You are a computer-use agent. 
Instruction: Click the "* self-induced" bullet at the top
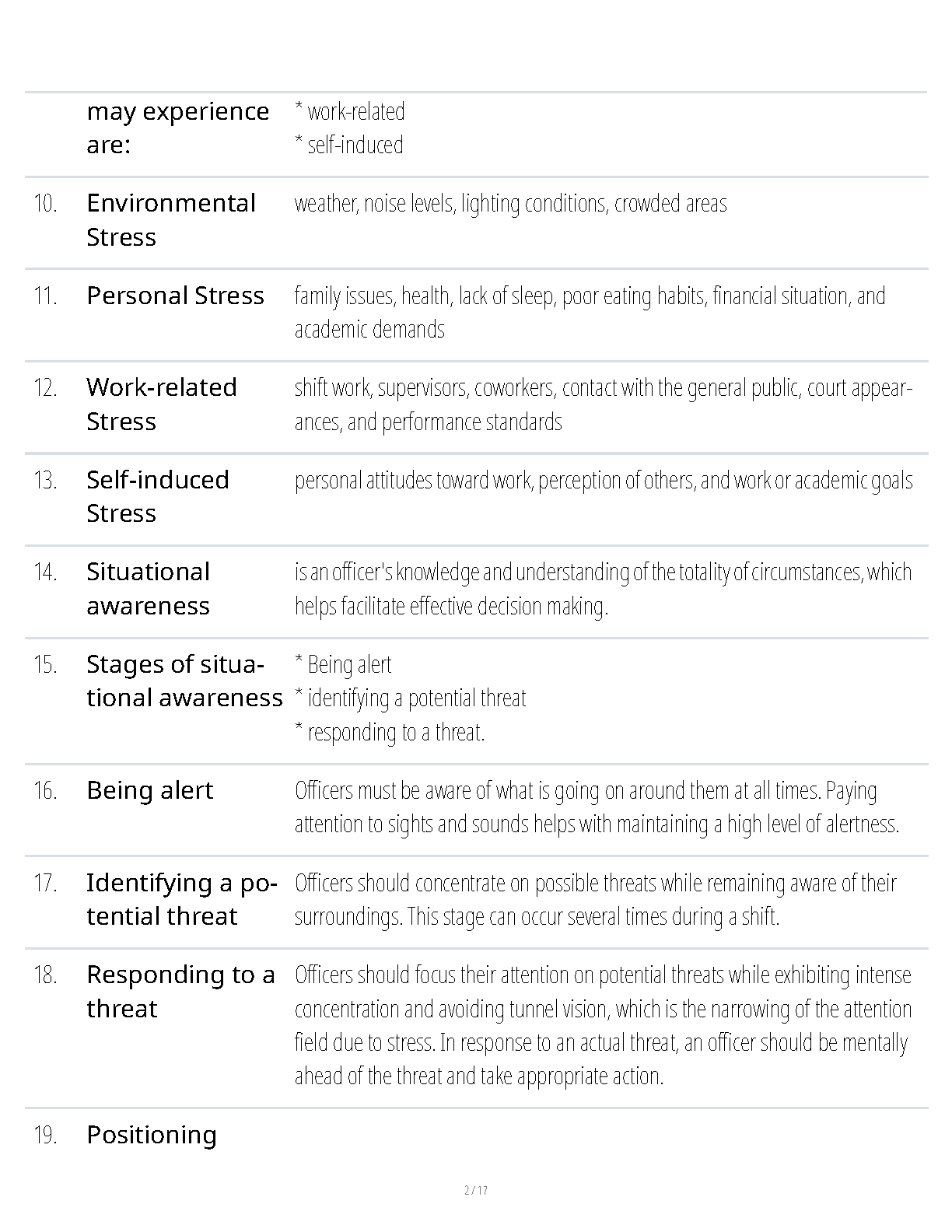coord(349,145)
